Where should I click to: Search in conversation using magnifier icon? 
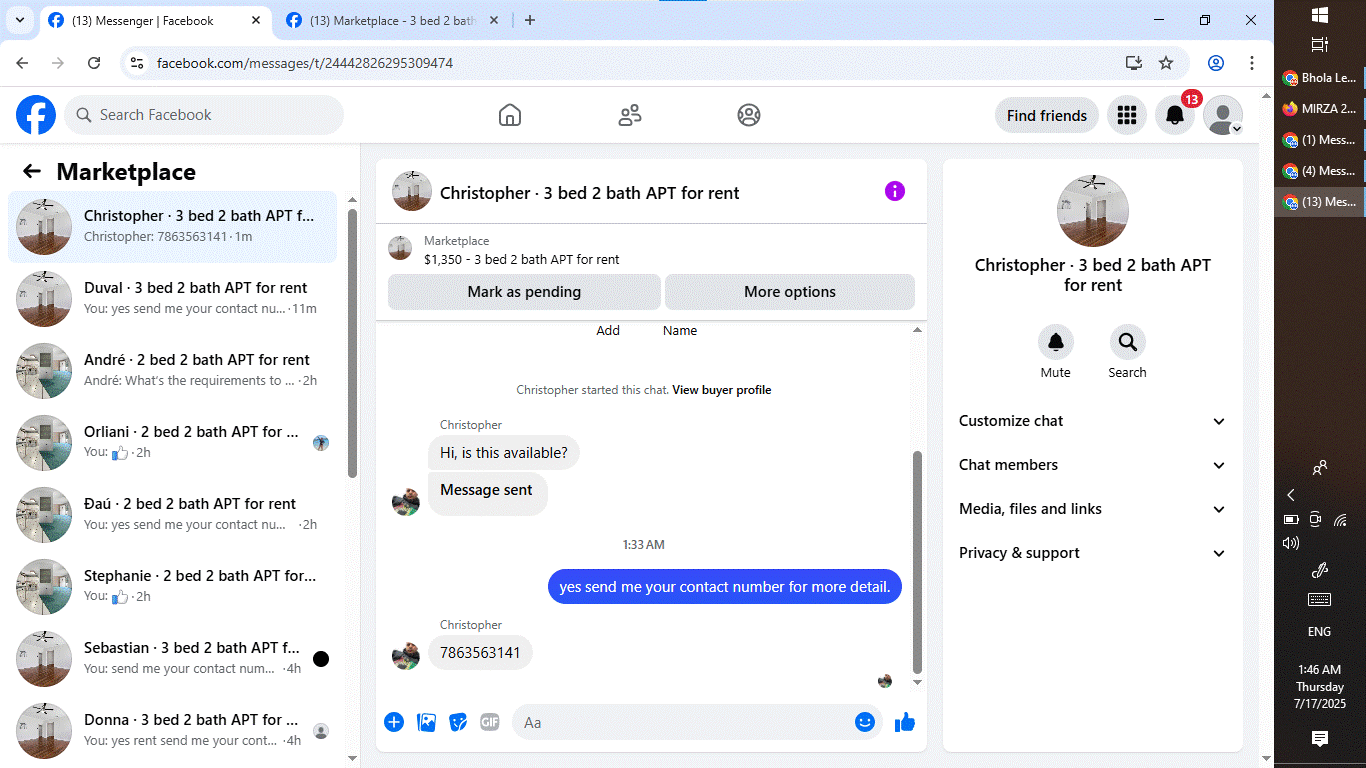point(1127,343)
